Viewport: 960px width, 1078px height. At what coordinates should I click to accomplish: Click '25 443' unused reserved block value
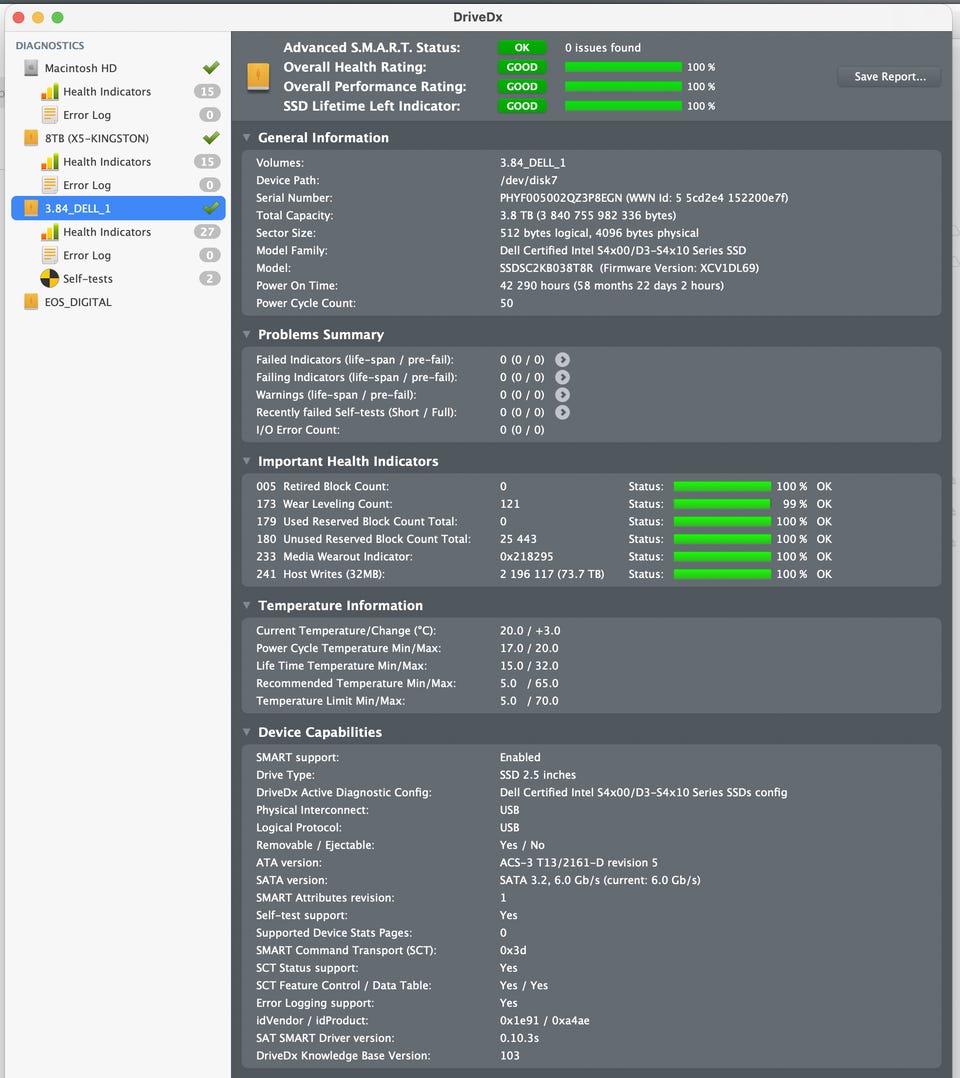tap(518, 539)
